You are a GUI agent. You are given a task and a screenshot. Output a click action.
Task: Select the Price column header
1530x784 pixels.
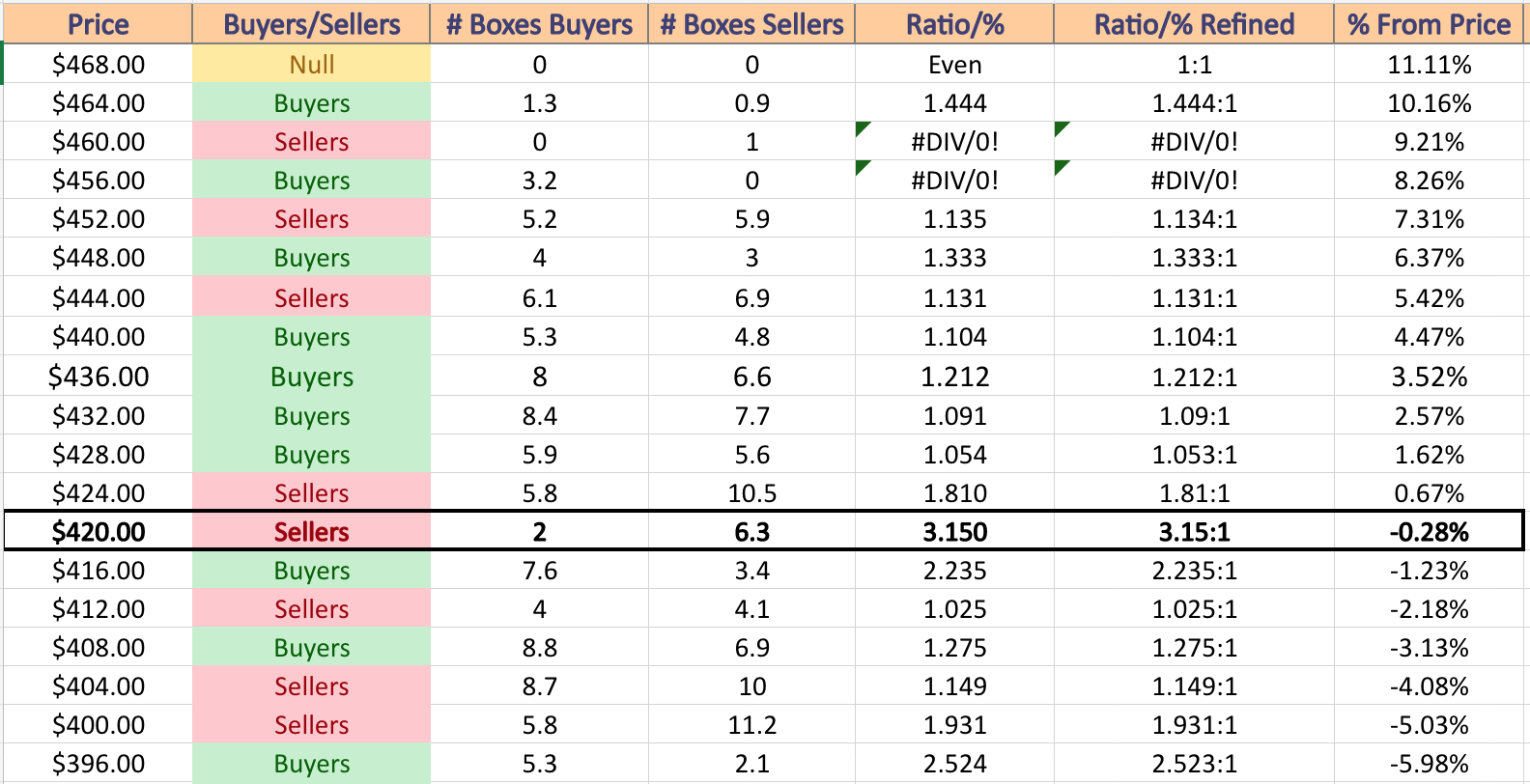point(98,24)
